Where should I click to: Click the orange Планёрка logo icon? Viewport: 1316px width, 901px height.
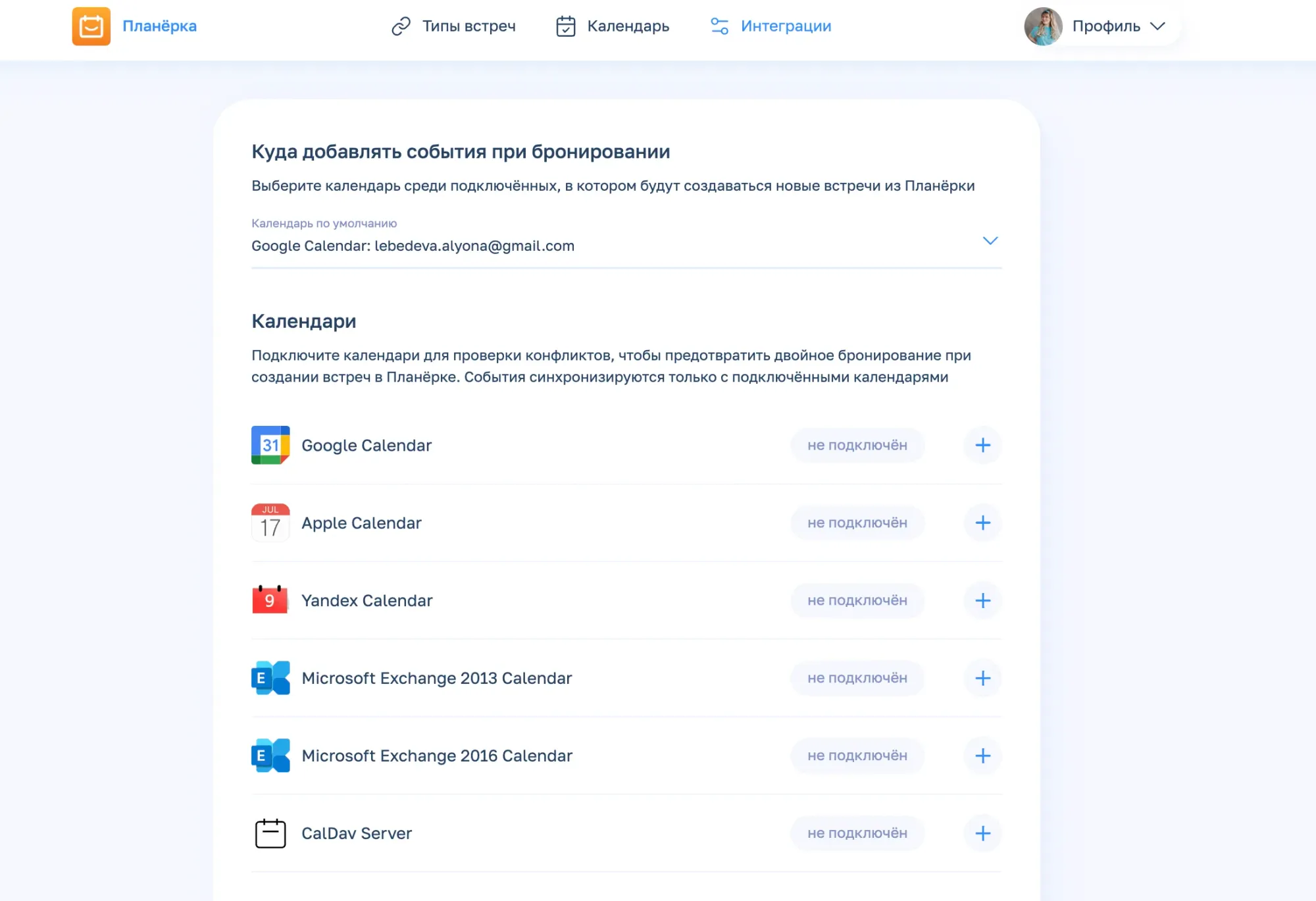91,26
